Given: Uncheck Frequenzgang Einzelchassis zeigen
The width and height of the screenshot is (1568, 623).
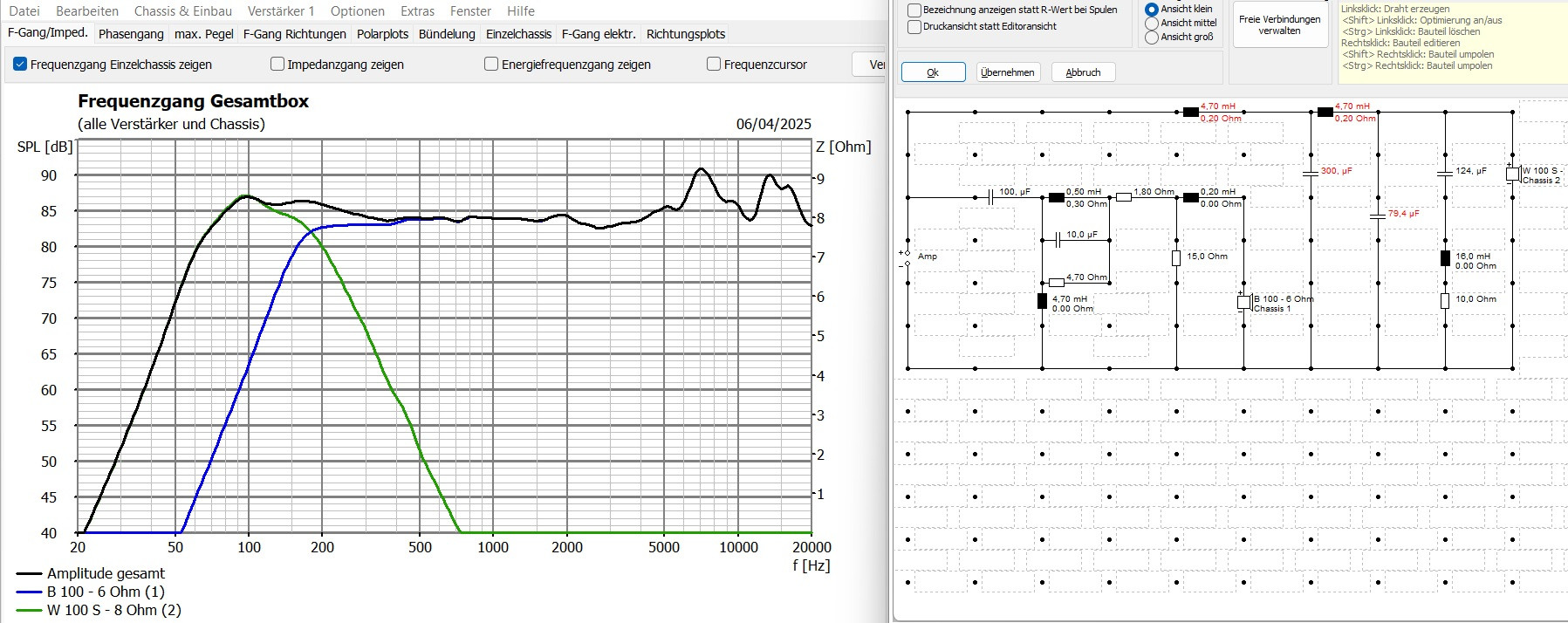Looking at the screenshot, I should (20, 65).
